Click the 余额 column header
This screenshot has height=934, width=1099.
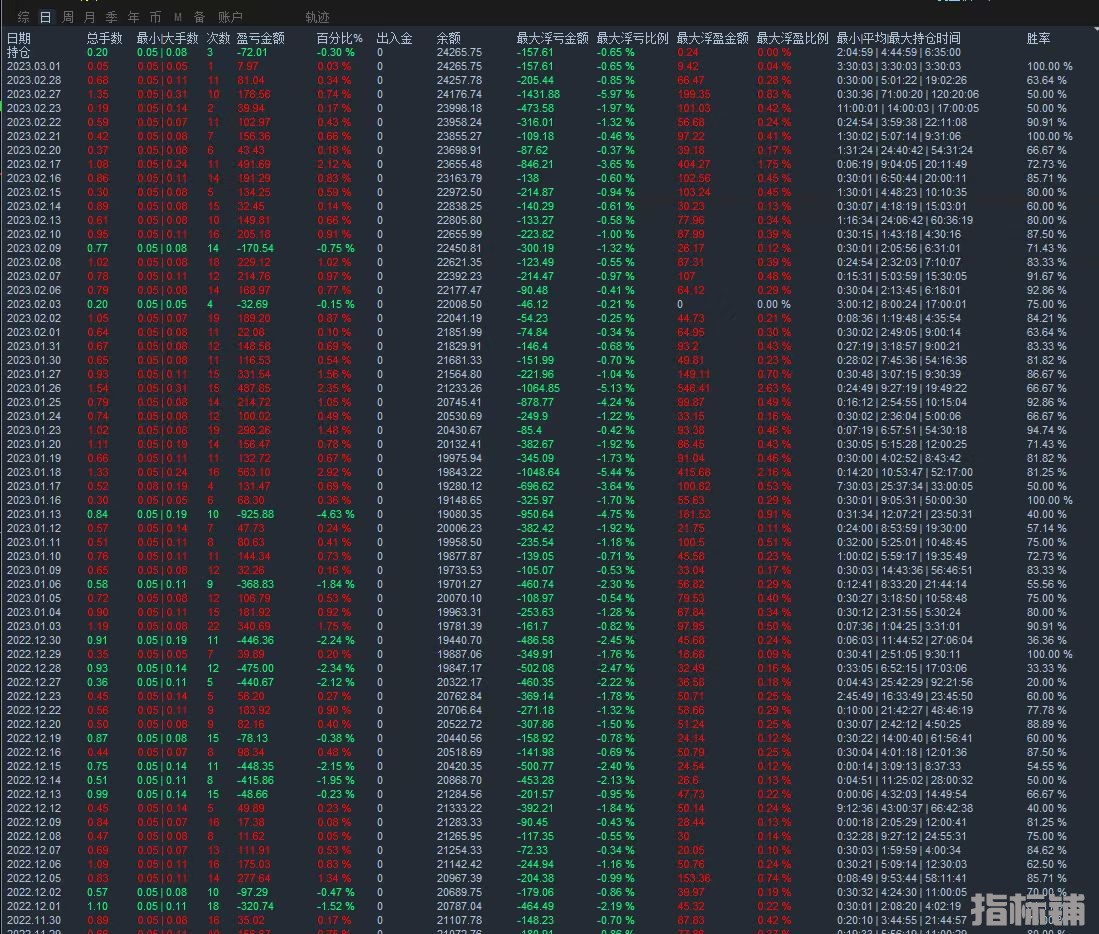(x=449, y=38)
